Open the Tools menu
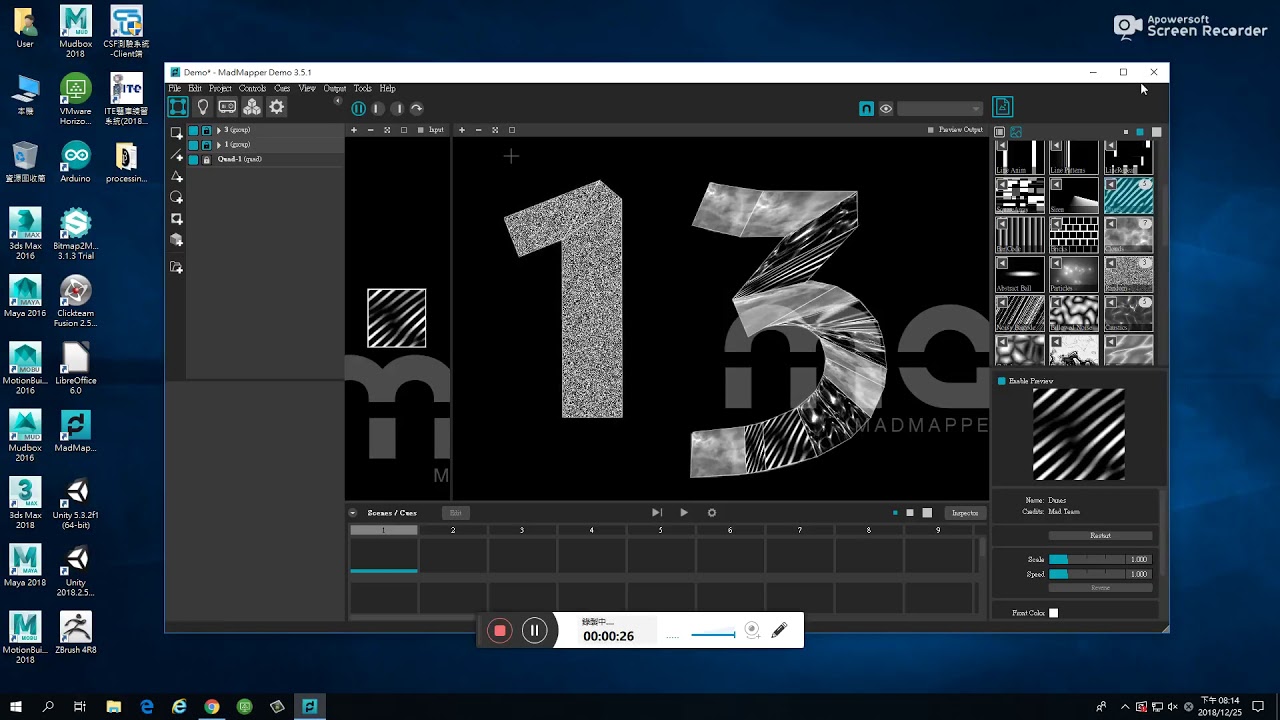1280x720 pixels. pyautogui.click(x=362, y=88)
